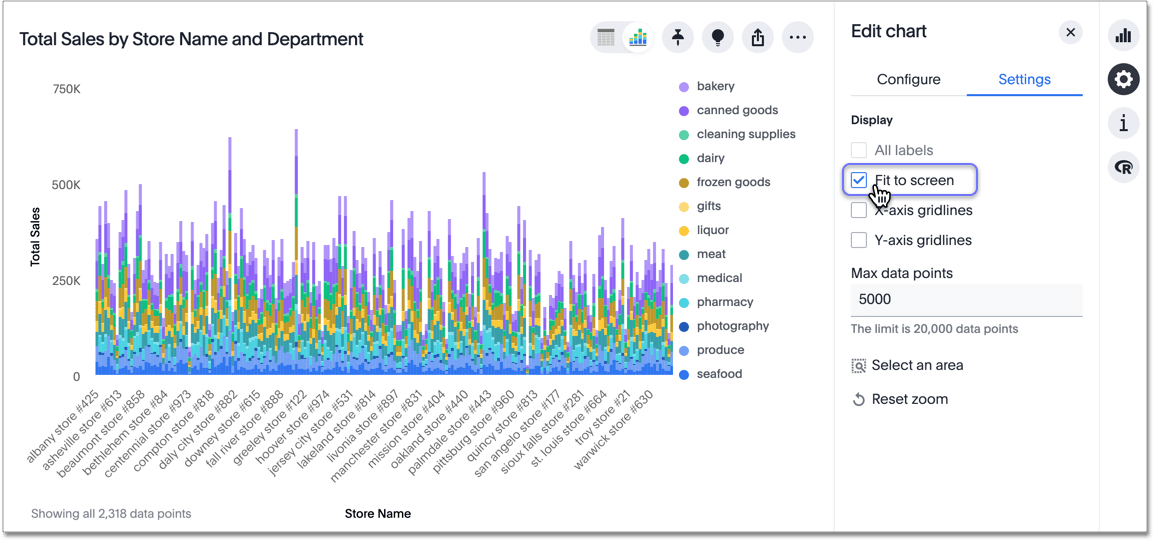The height and width of the screenshot is (541, 1154).
Task: Enable X-axis gridlines
Action: click(859, 210)
